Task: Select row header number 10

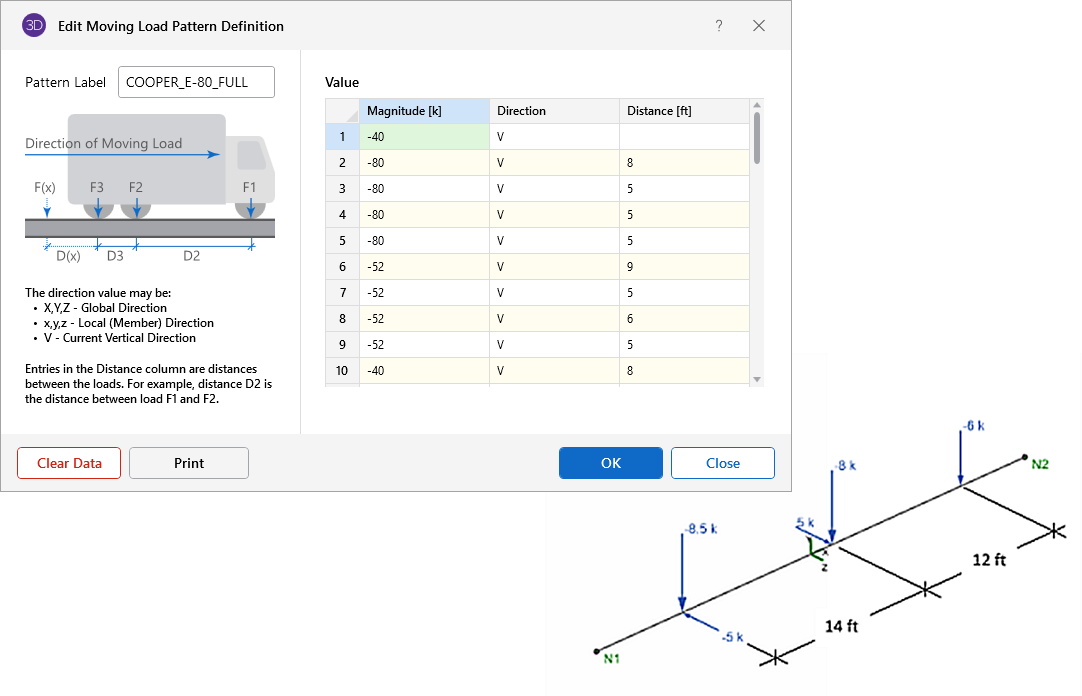Action: point(342,371)
